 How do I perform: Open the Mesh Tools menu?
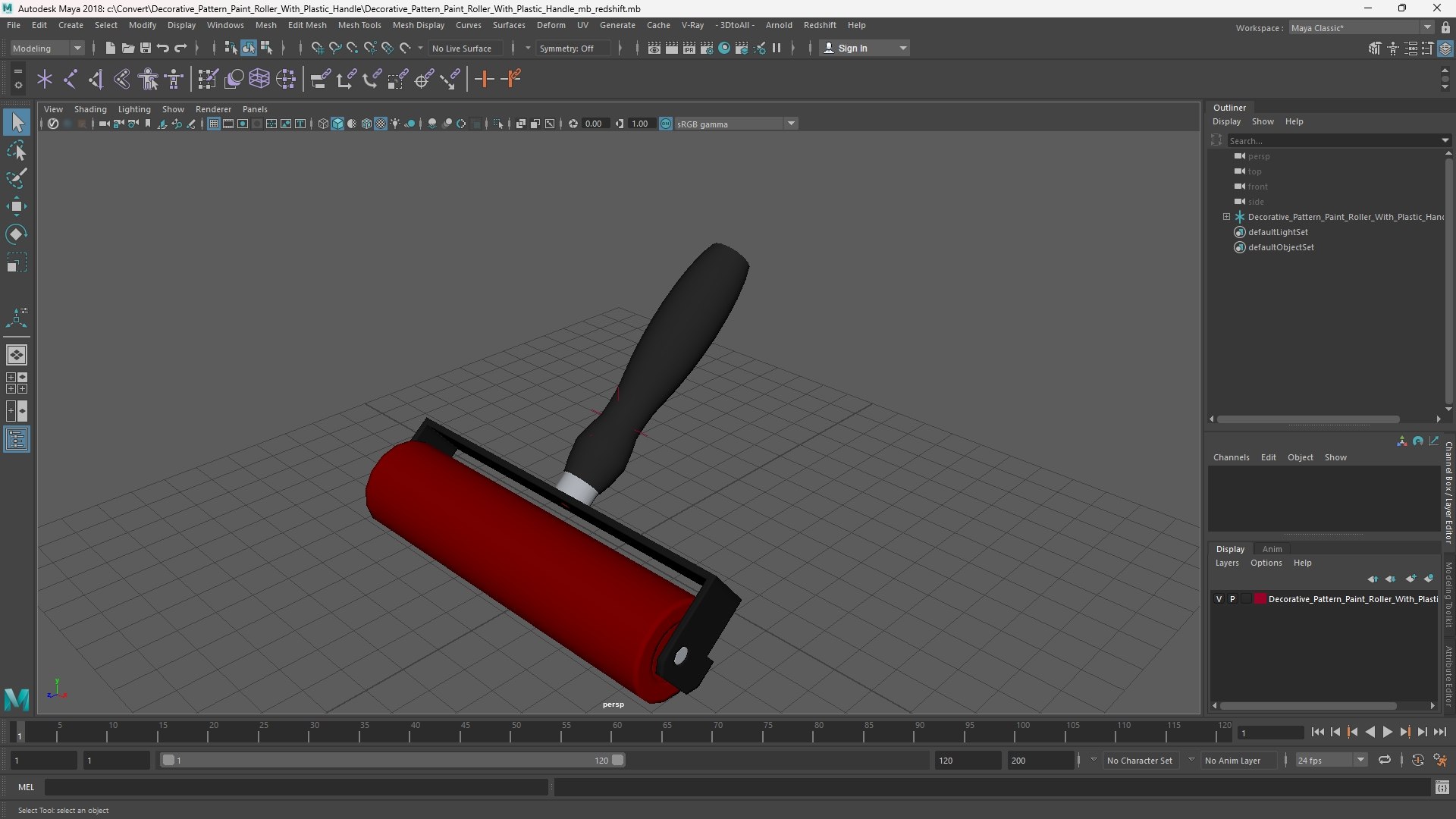359,25
